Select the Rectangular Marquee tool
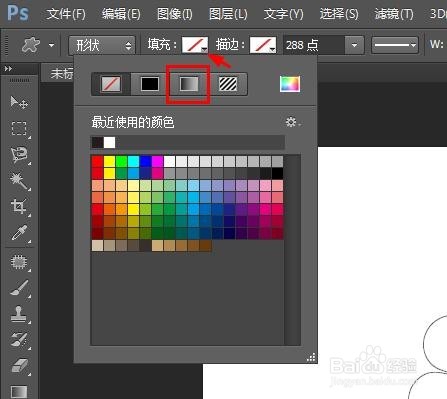 pyautogui.click(x=19, y=128)
